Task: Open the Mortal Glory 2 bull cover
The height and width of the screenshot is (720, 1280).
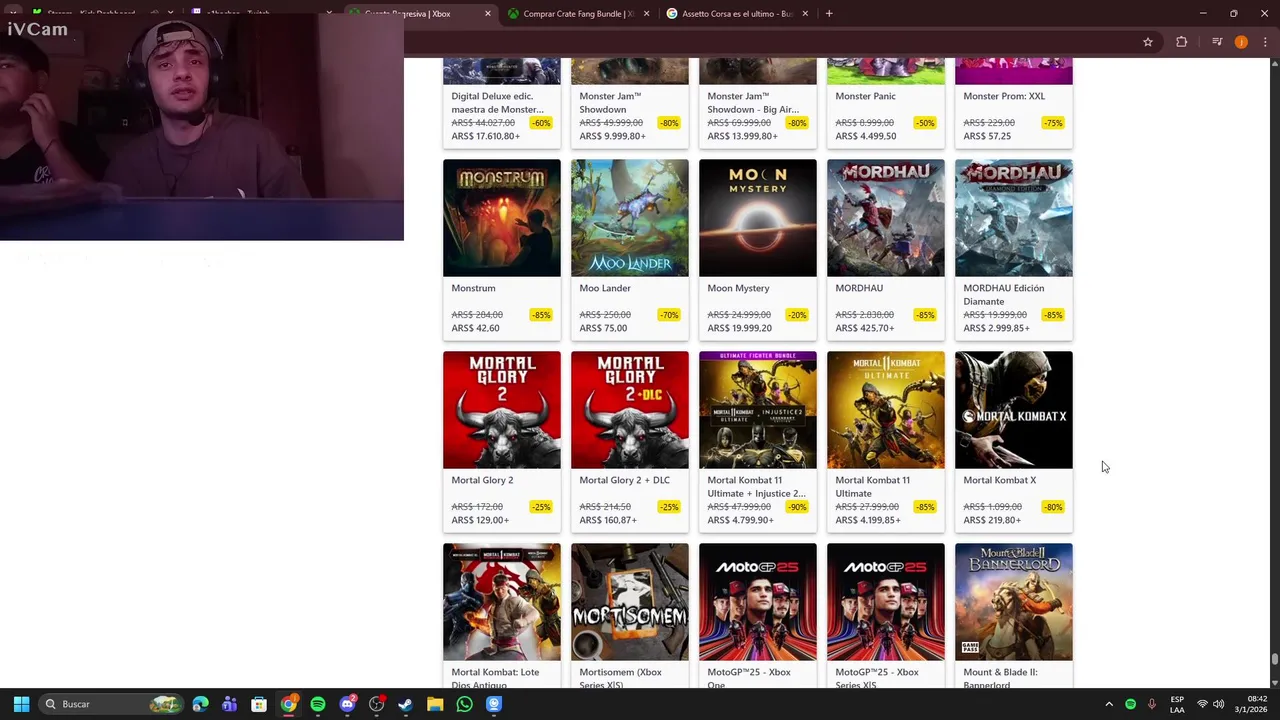Action: (502, 410)
